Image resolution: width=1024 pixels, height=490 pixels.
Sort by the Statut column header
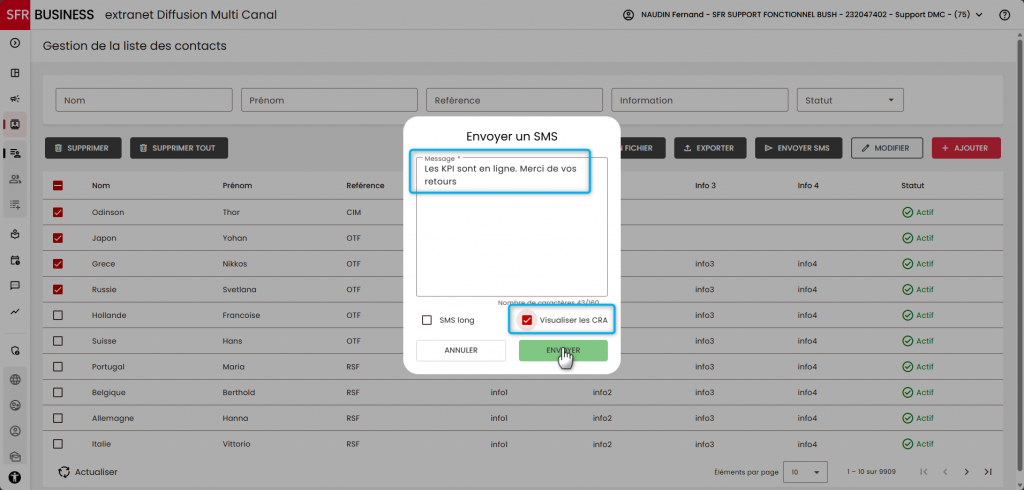pyautogui.click(x=912, y=186)
